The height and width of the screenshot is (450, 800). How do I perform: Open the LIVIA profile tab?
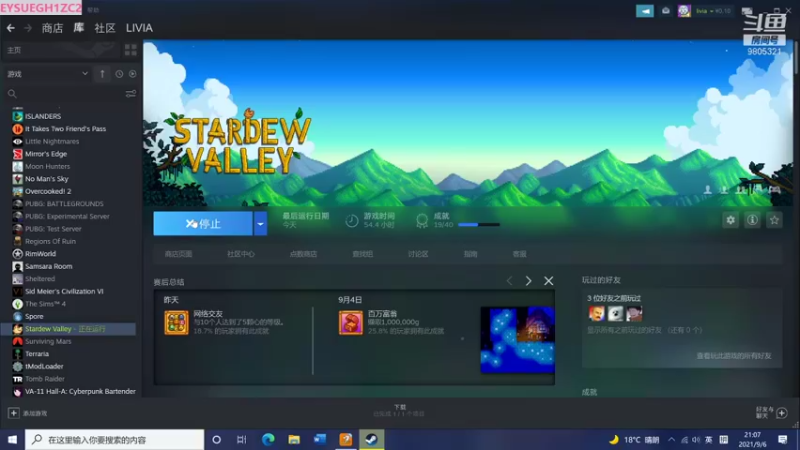[x=139, y=28]
